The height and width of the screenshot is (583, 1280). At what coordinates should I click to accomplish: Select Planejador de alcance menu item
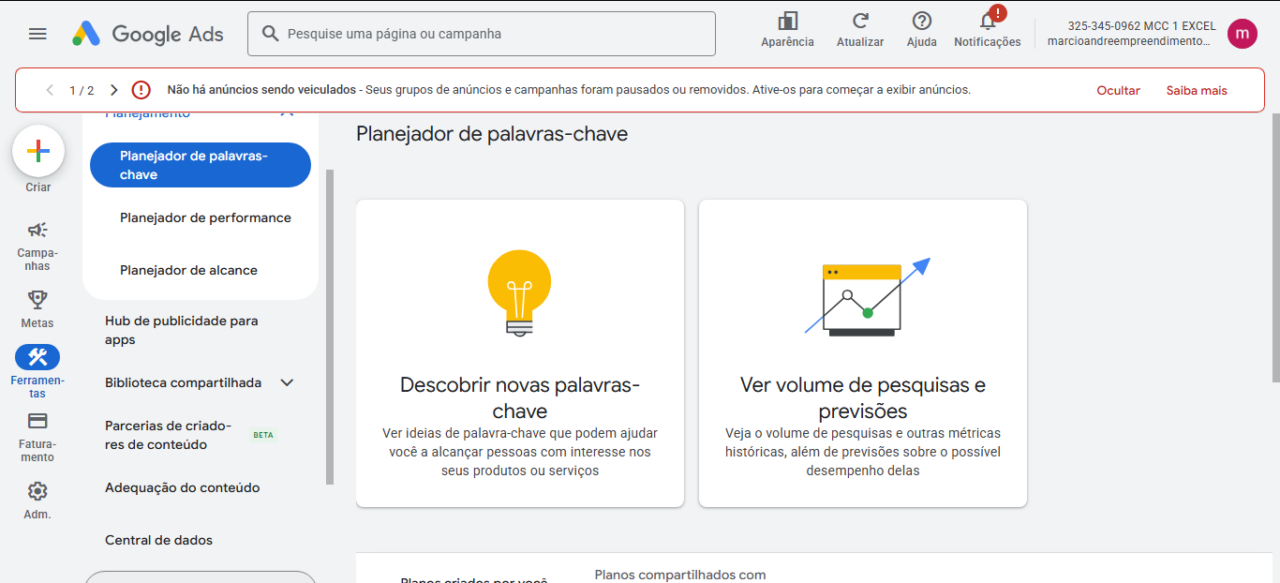188,271
